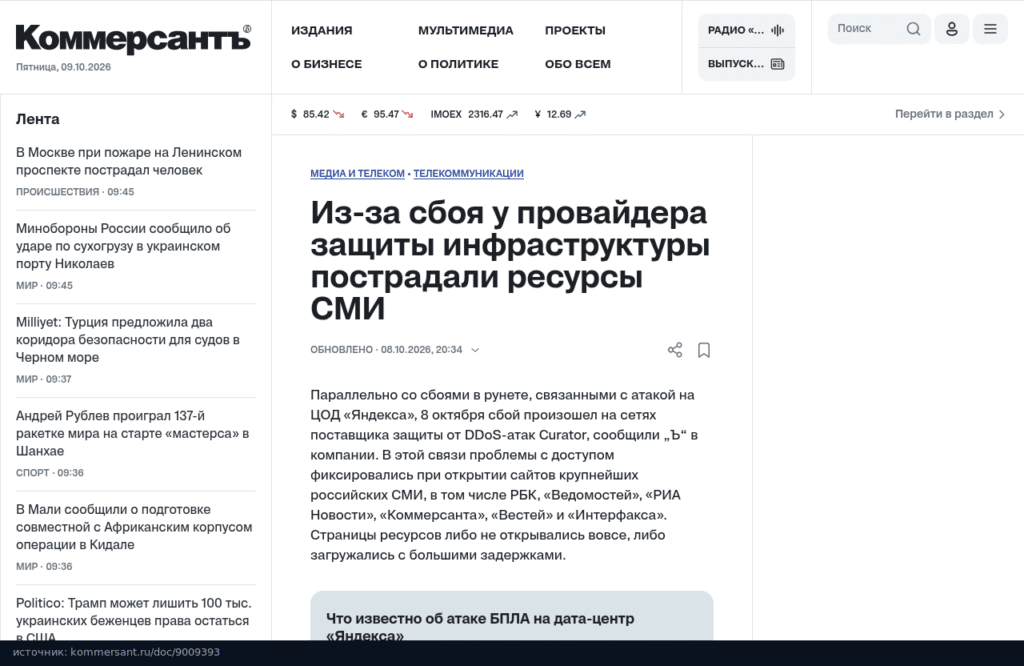Click the IMOEX up-arrow icon
Image resolution: width=1024 pixels, height=666 pixels.
tap(512, 114)
